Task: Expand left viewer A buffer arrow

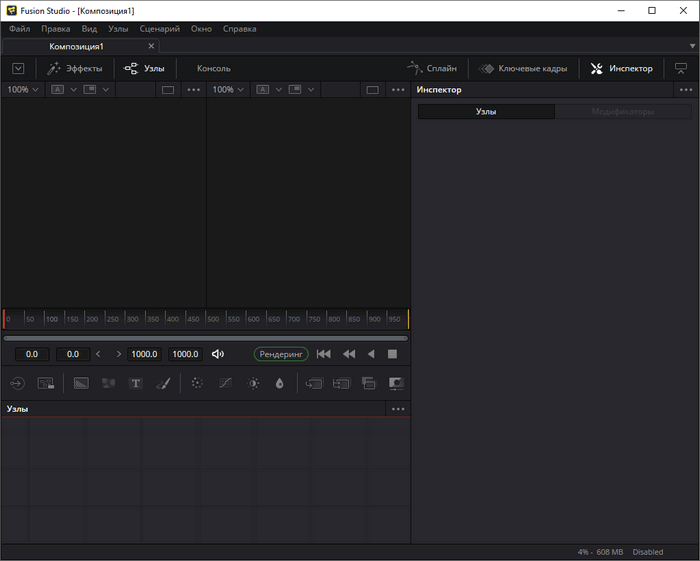Action: point(74,90)
